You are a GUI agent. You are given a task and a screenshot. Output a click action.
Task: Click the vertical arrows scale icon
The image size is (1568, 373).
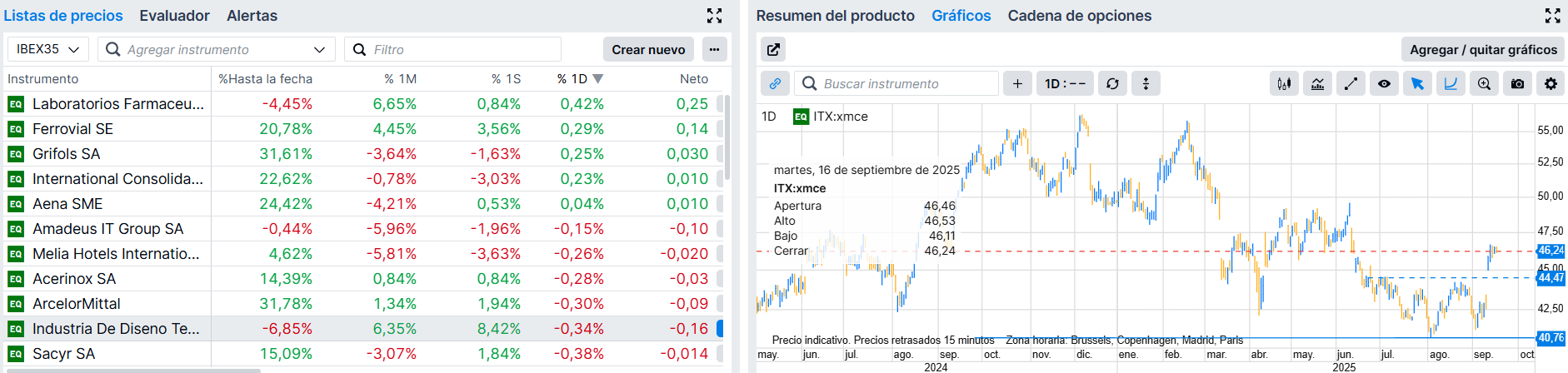(x=1146, y=83)
